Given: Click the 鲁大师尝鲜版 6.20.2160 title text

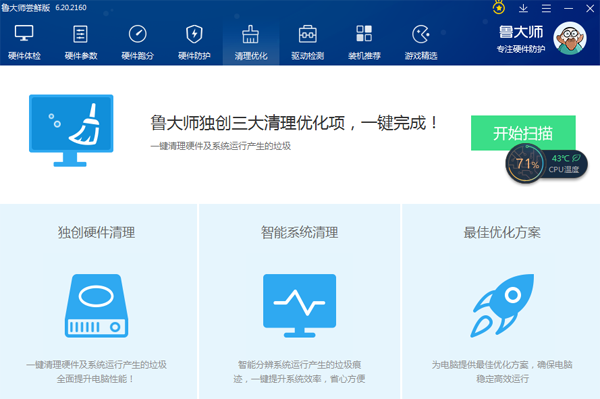Looking at the screenshot, I should click(44, 8).
